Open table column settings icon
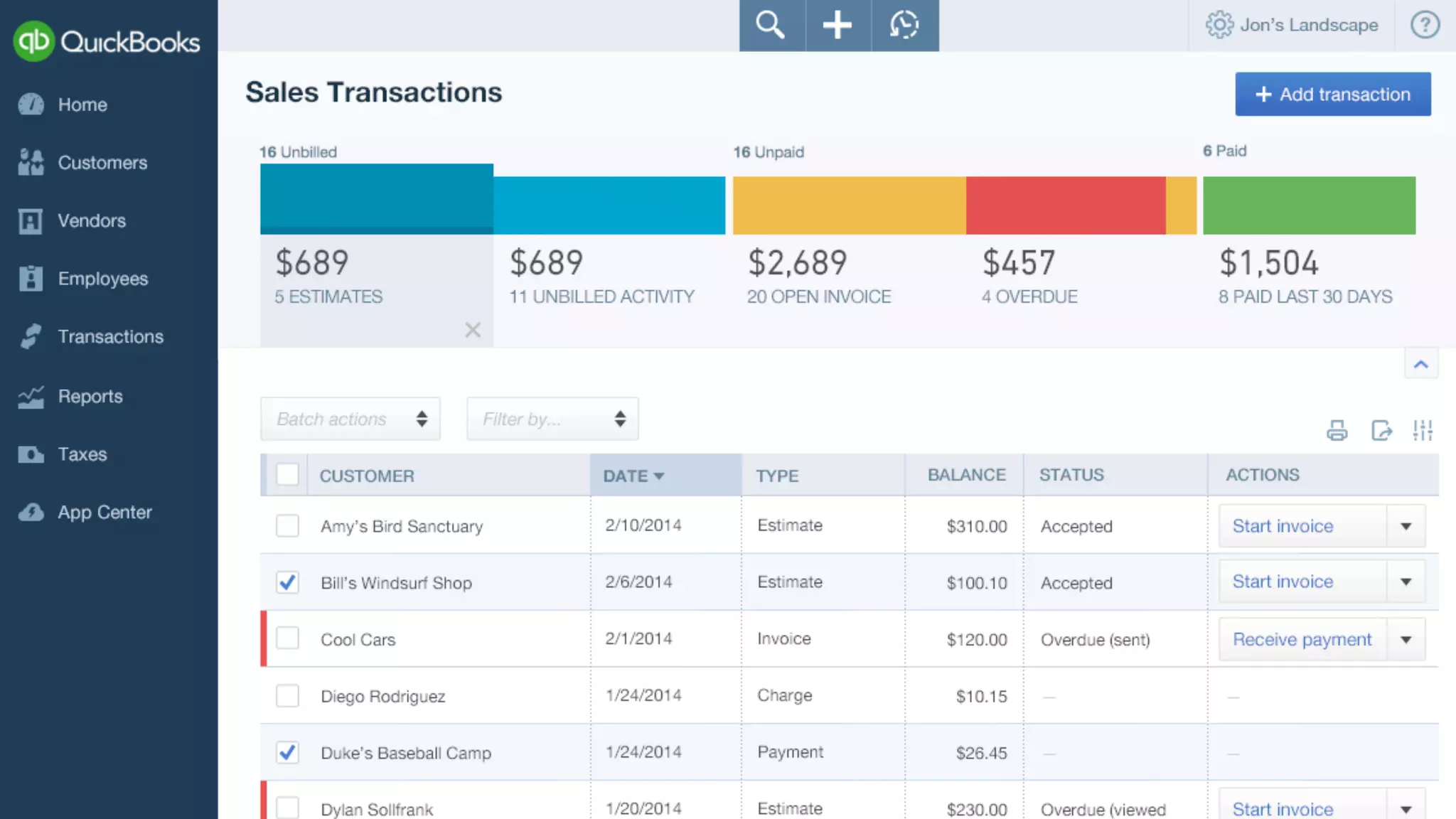Viewport: 1456px width, 819px height. pyautogui.click(x=1423, y=430)
